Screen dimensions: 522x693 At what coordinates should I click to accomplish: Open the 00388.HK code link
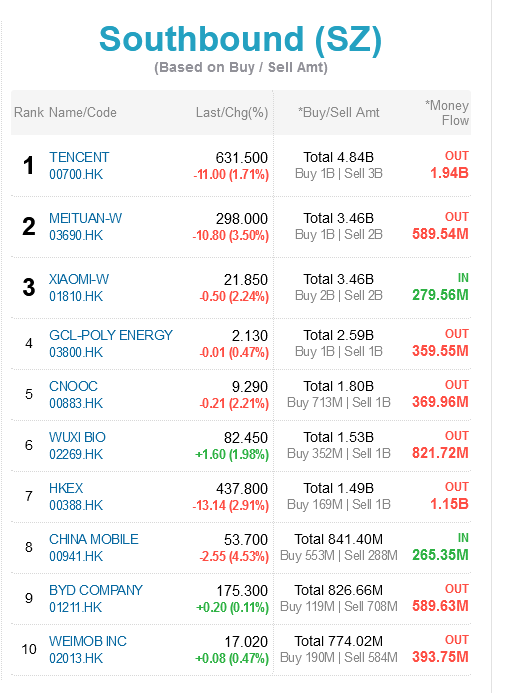76,506
